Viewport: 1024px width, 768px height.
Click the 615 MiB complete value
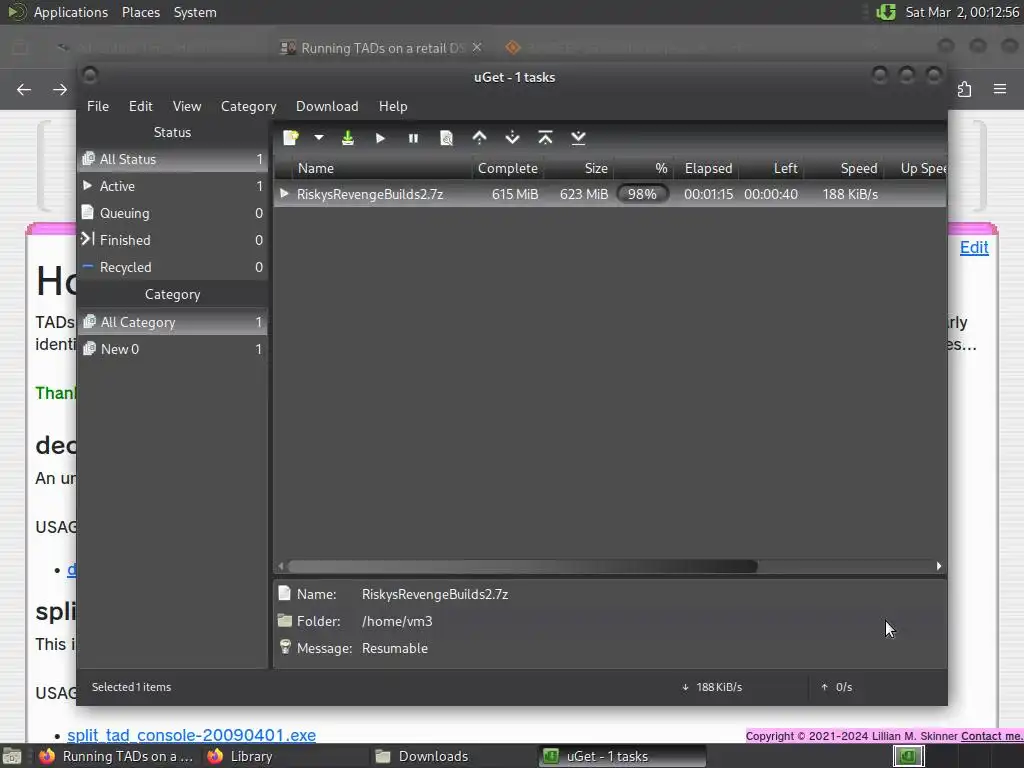[515, 194]
